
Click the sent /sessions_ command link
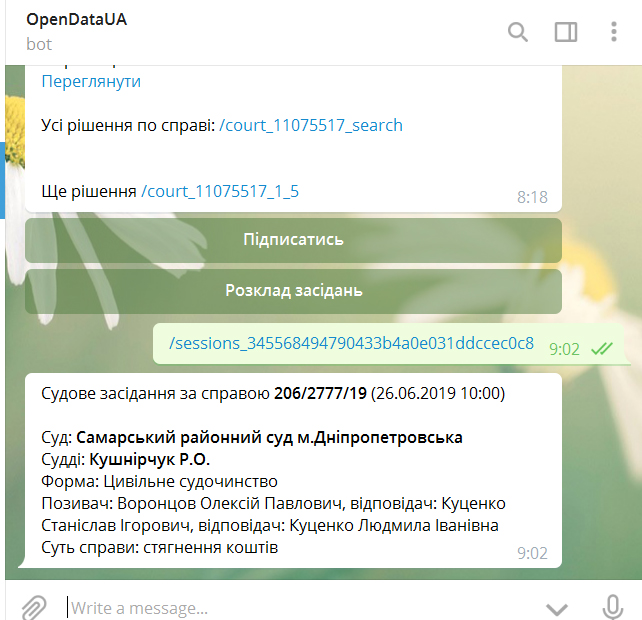351,344
